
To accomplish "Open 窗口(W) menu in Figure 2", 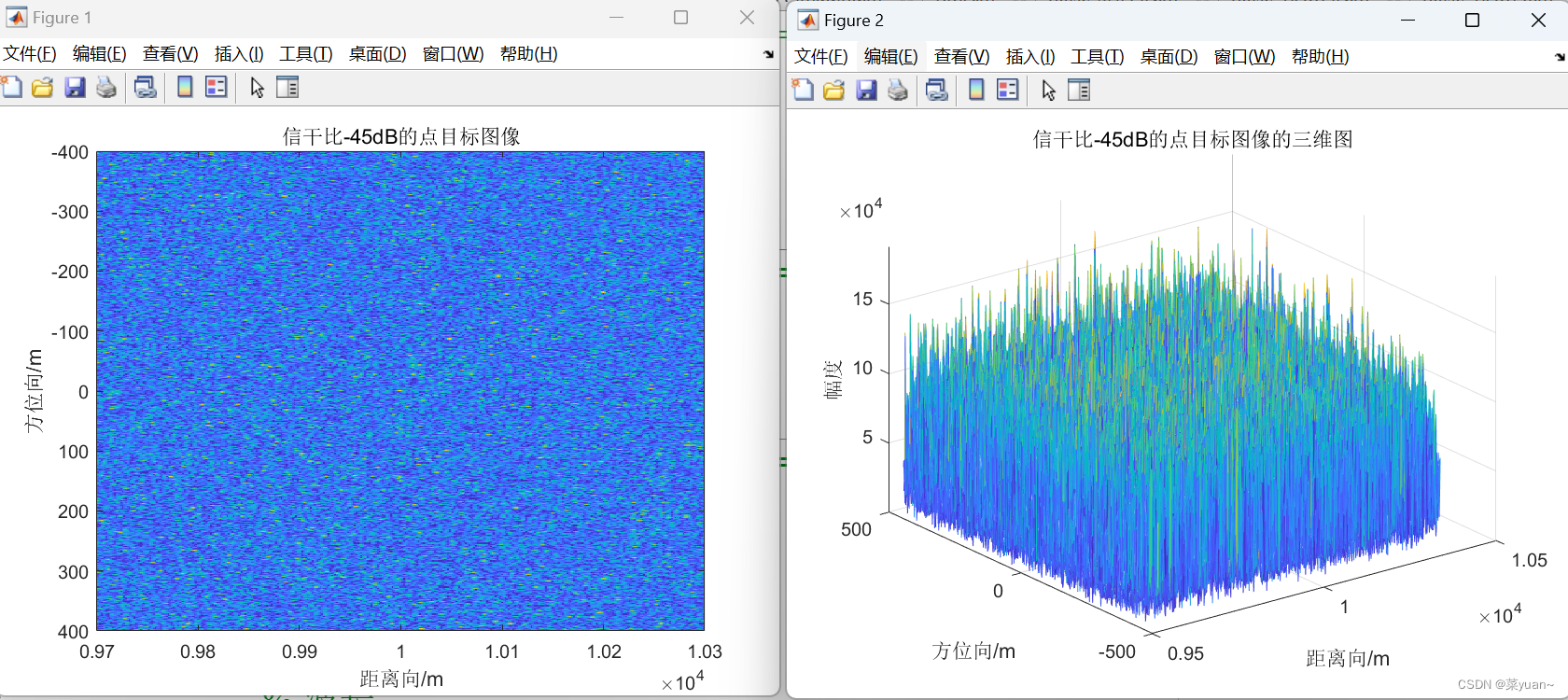I will point(1244,57).
